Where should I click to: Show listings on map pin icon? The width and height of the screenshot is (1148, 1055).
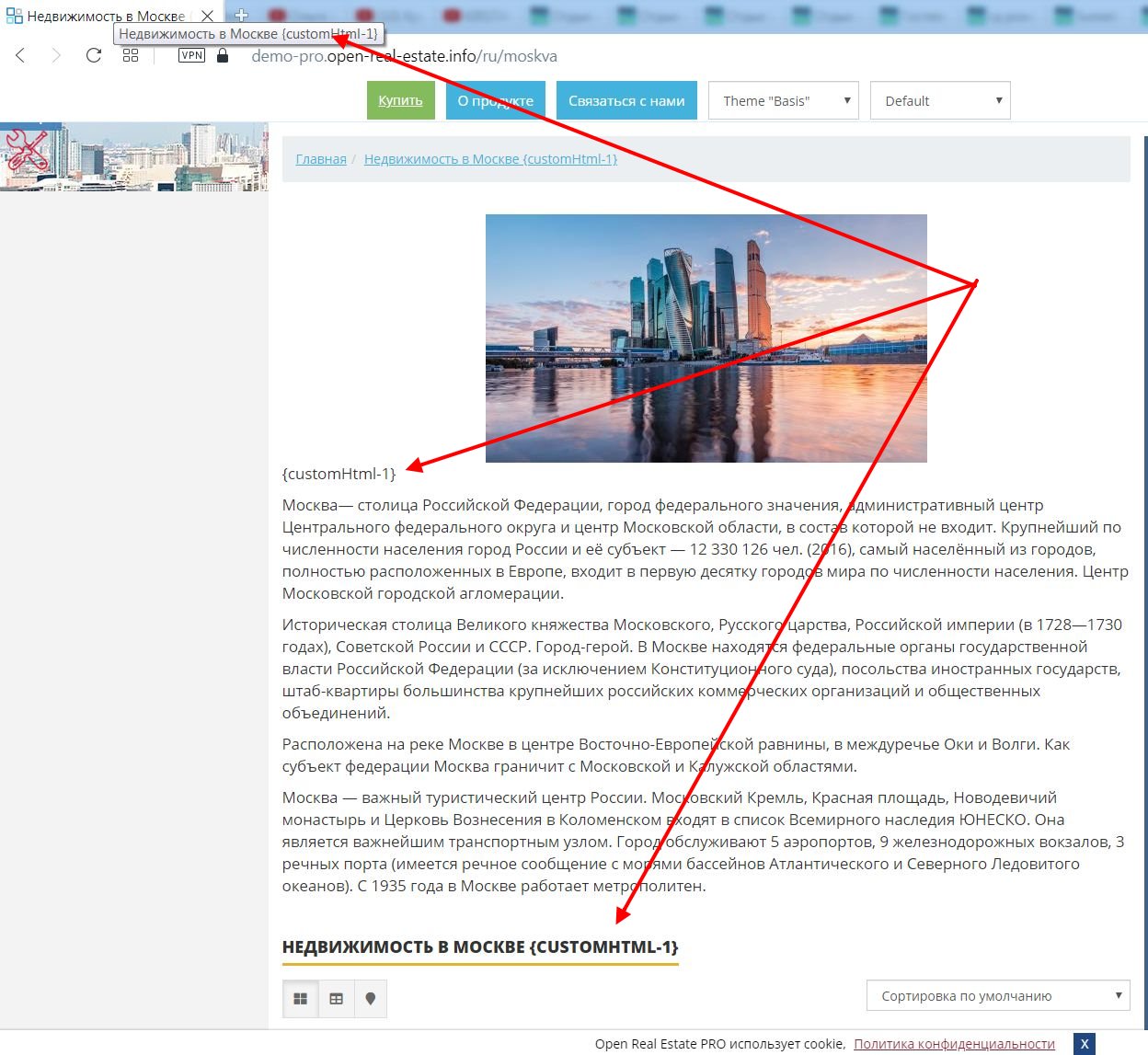(370, 999)
